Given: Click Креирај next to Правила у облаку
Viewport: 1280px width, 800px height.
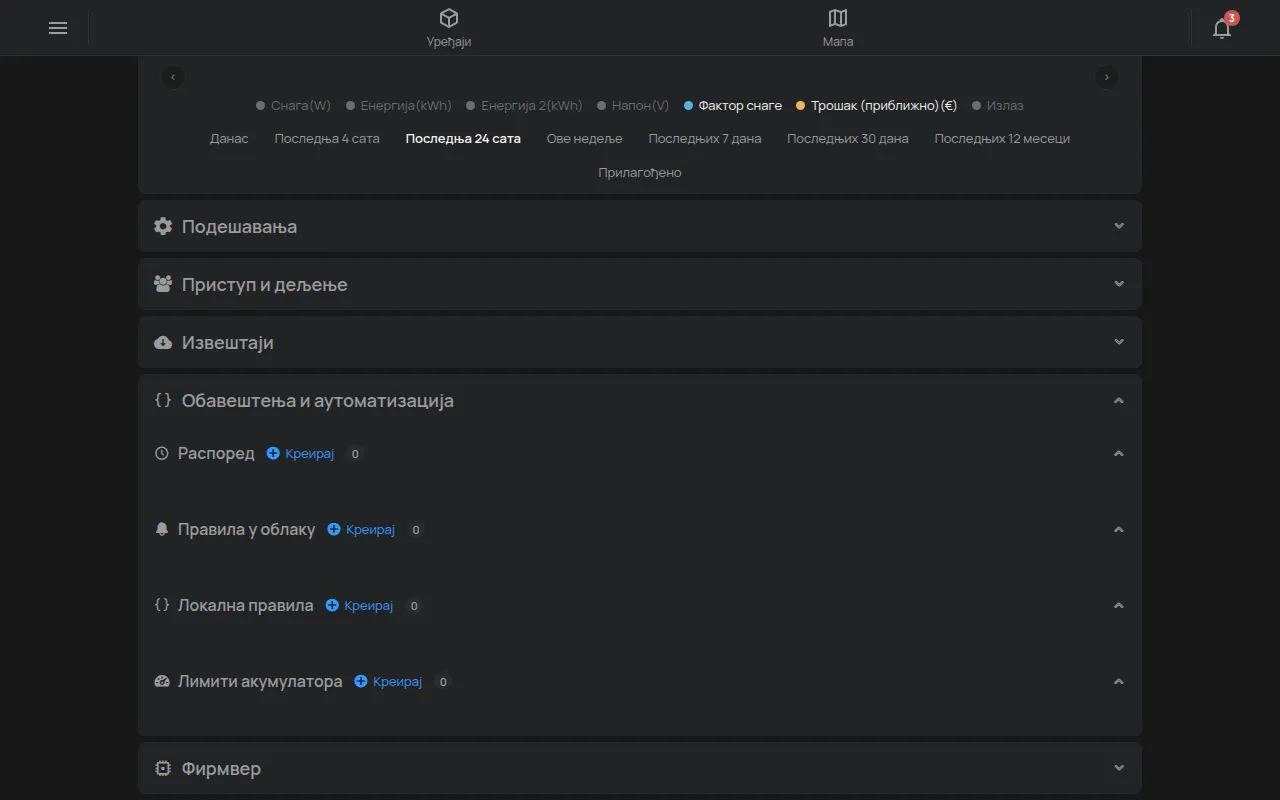Looking at the screenshot, I should point(361,529).
